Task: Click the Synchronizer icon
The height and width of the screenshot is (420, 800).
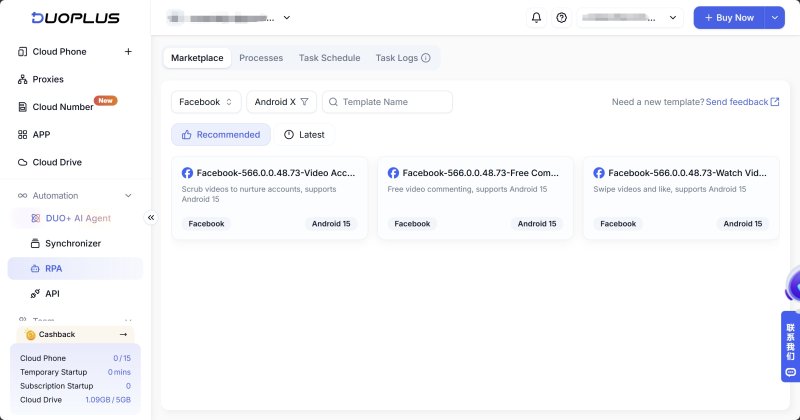Action: click(35, 243)
